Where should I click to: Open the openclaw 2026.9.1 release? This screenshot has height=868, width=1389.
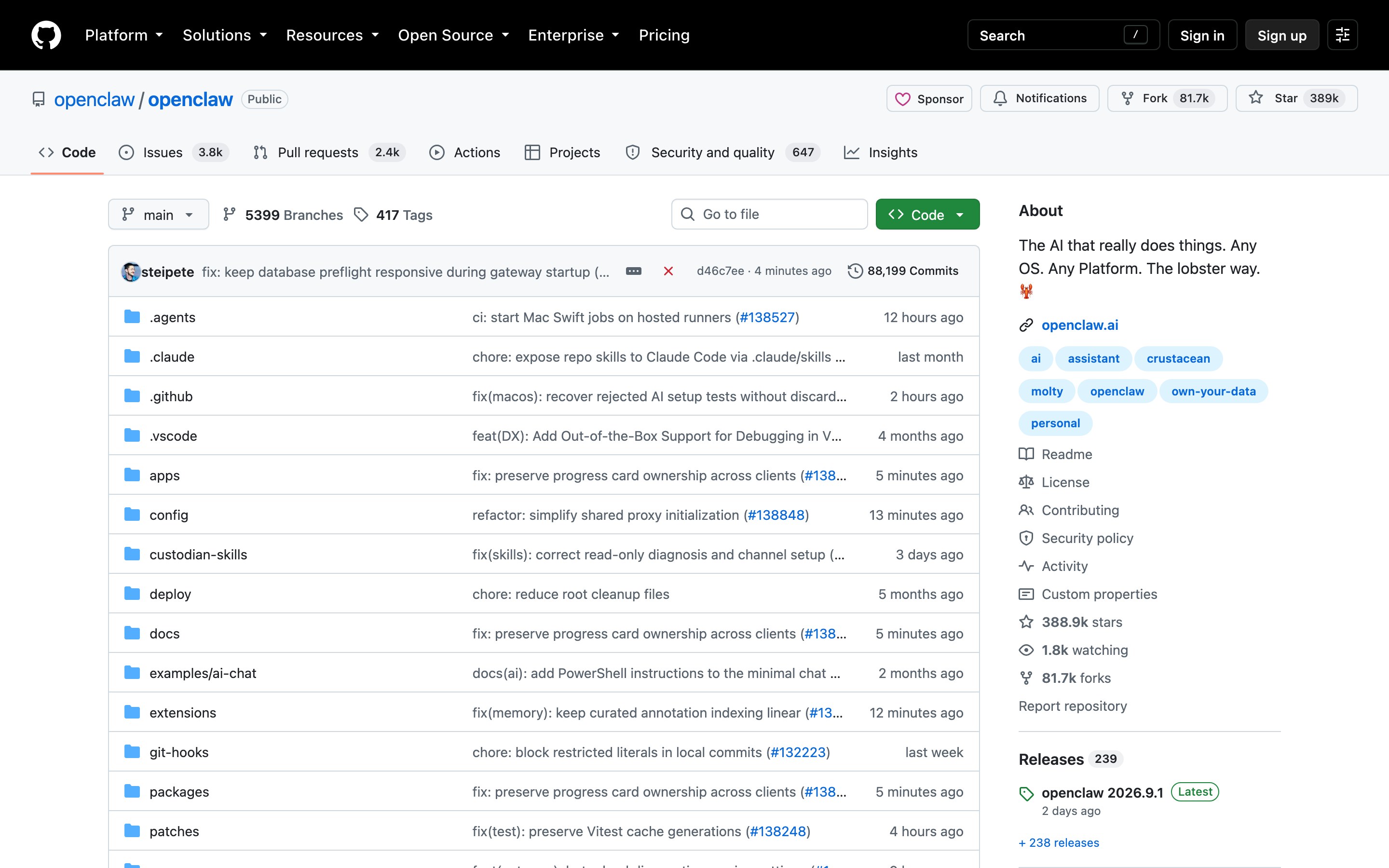pos(1102,793)
